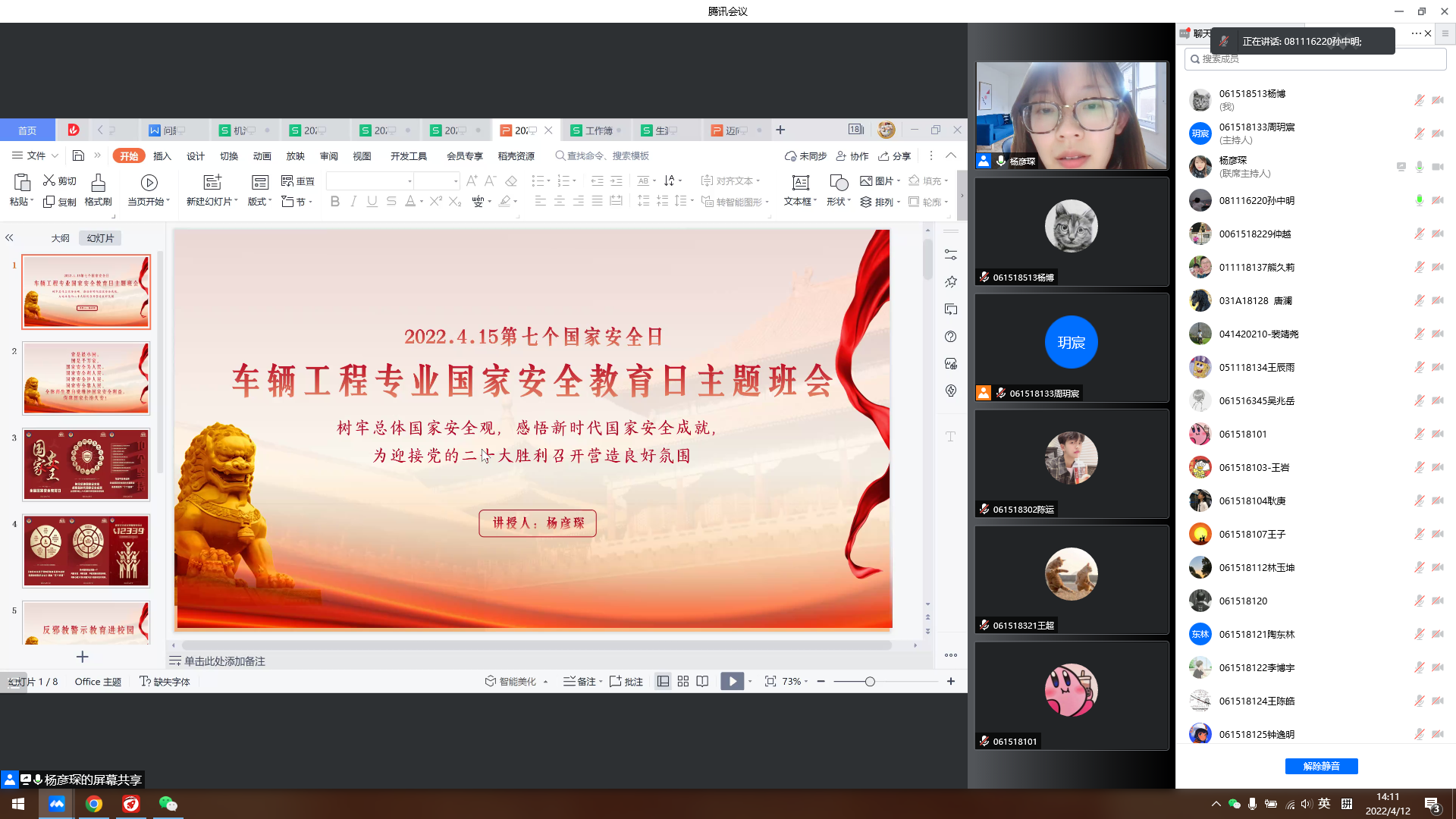Open WeChat from the Windows taskbar
Screen dimensions: 1456x819
[168, 804]
